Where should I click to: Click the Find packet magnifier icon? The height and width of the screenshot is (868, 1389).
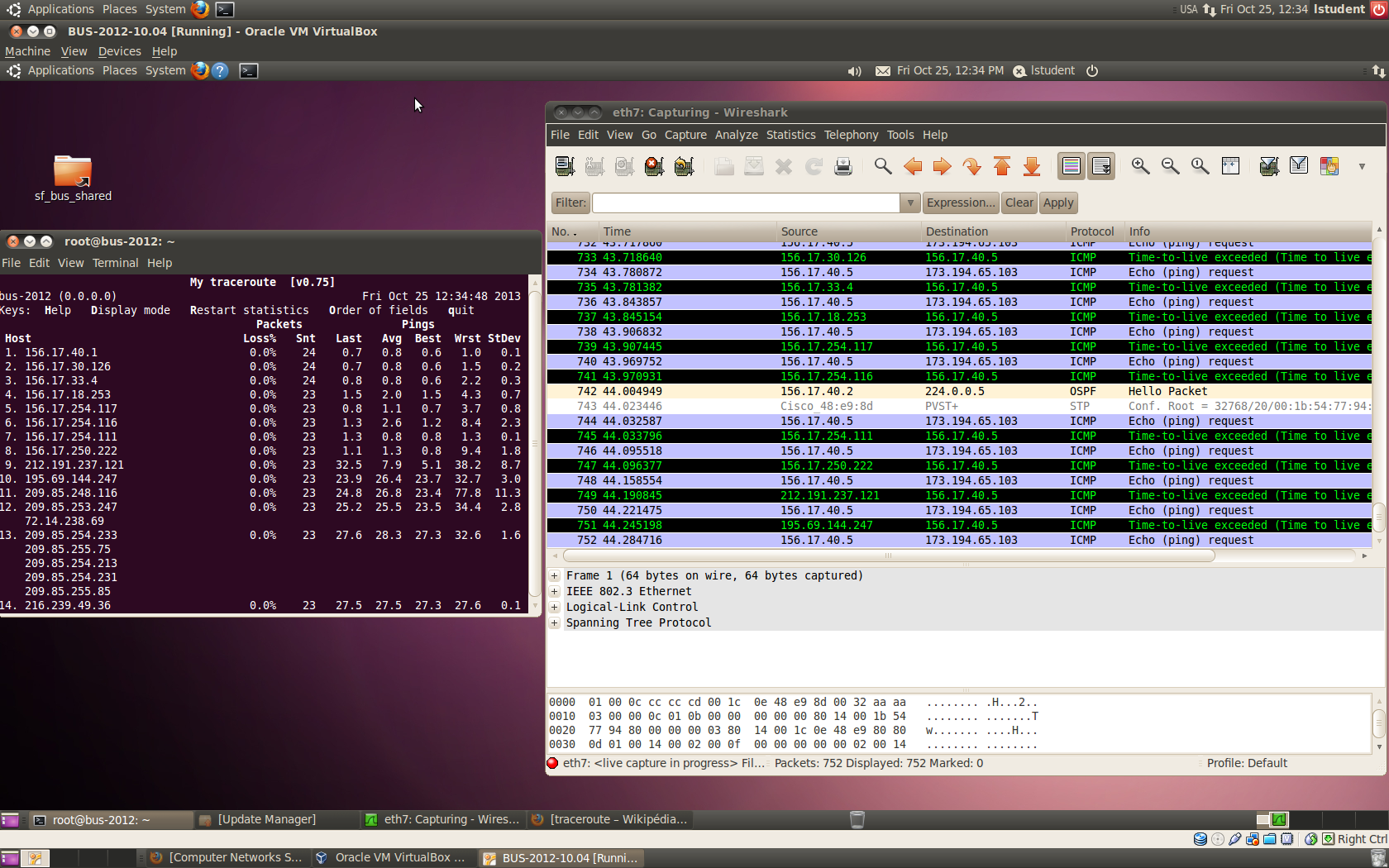[882, 166]
